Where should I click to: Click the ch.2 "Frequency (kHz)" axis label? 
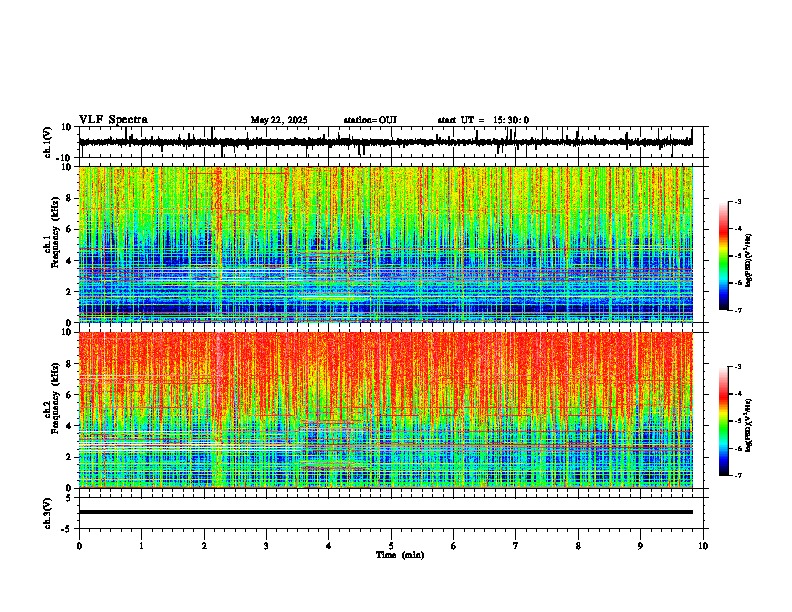pos(55,398)
